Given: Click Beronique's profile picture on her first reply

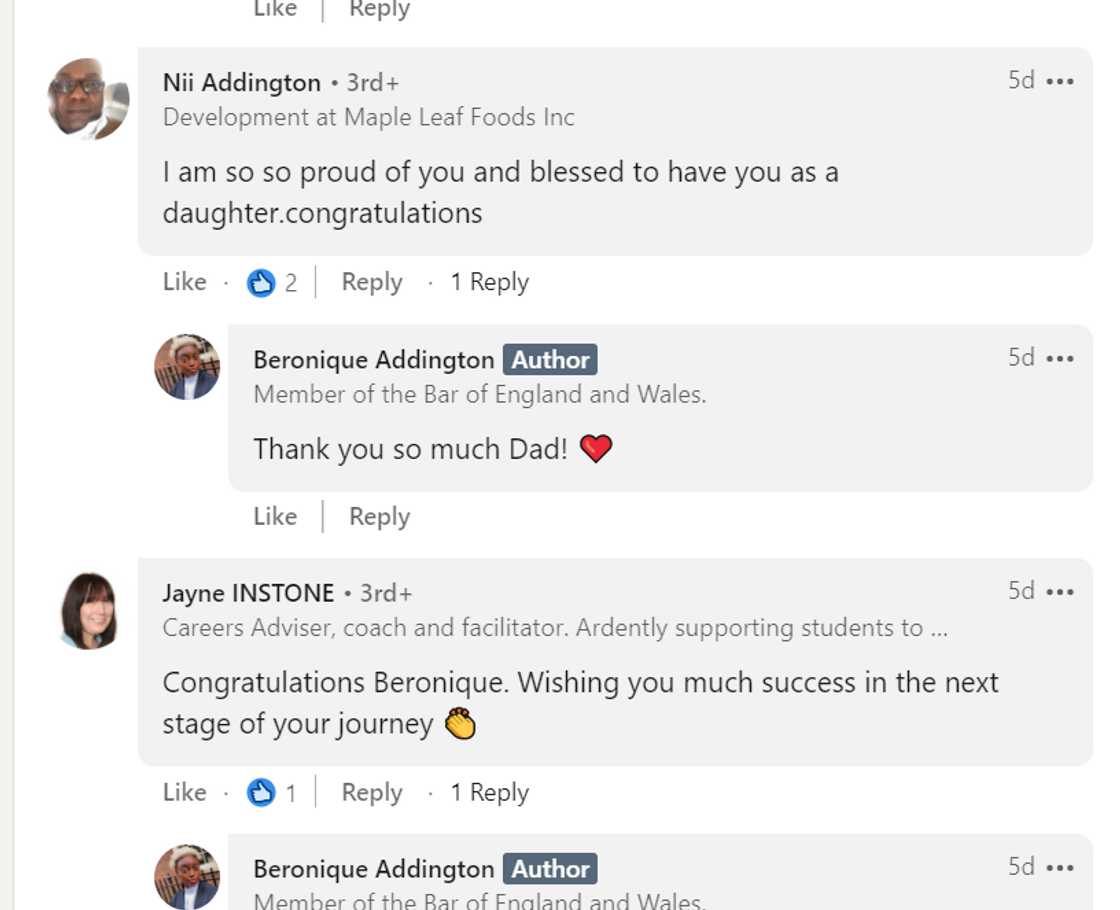Looking at the screenshot, I should tap(186, 368).
